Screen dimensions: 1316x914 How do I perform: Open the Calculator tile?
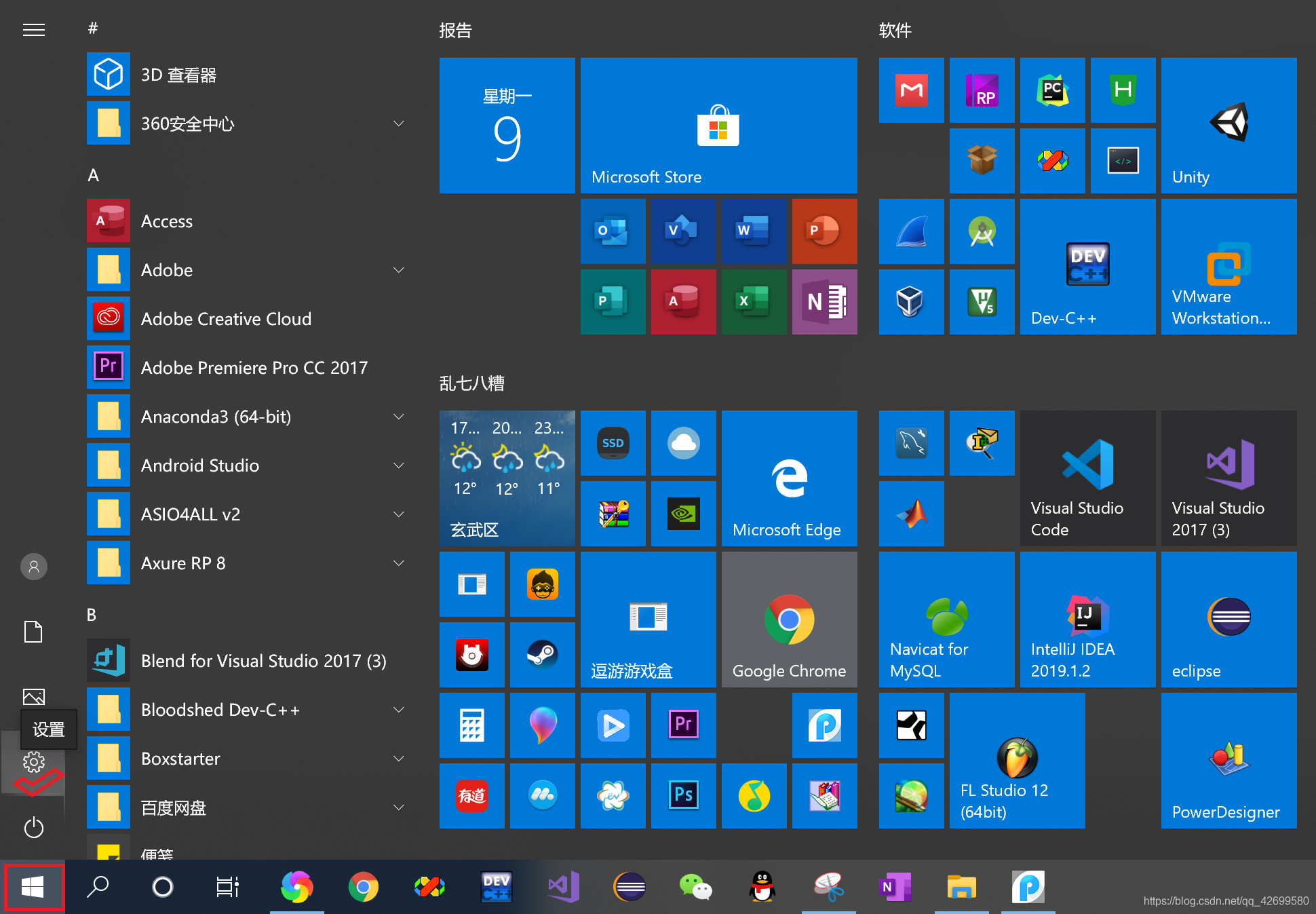(471, 725)
